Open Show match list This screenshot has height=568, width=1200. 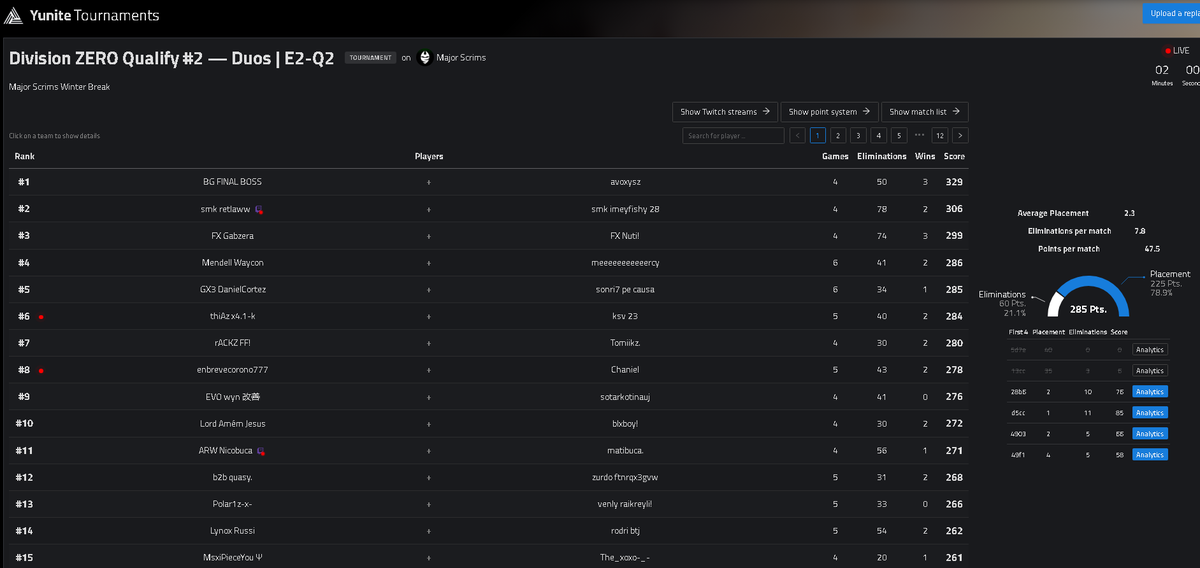click(925, 112)
